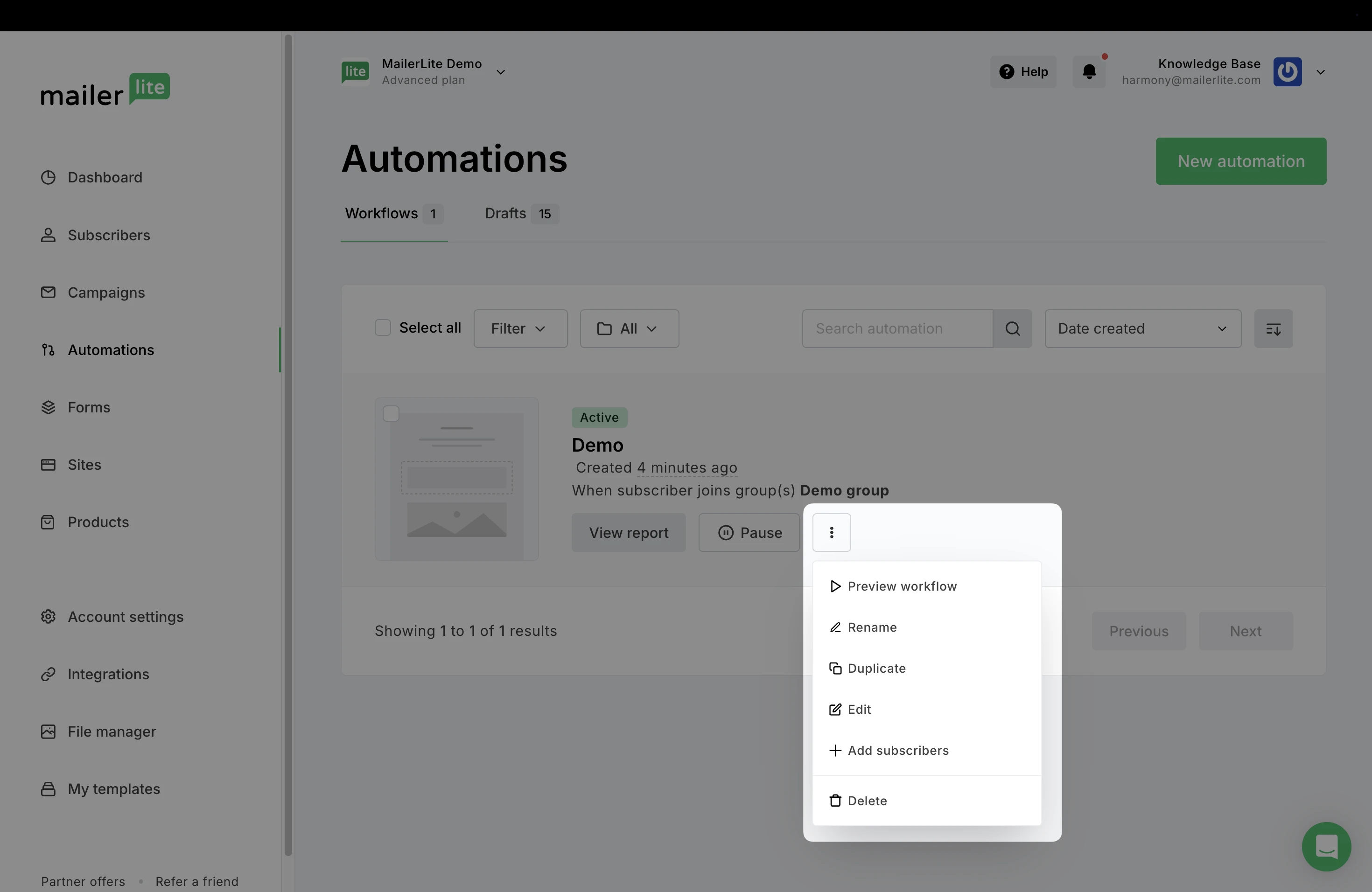Click the New automation button
The image size is (1372, 892).
[1240, 161]
